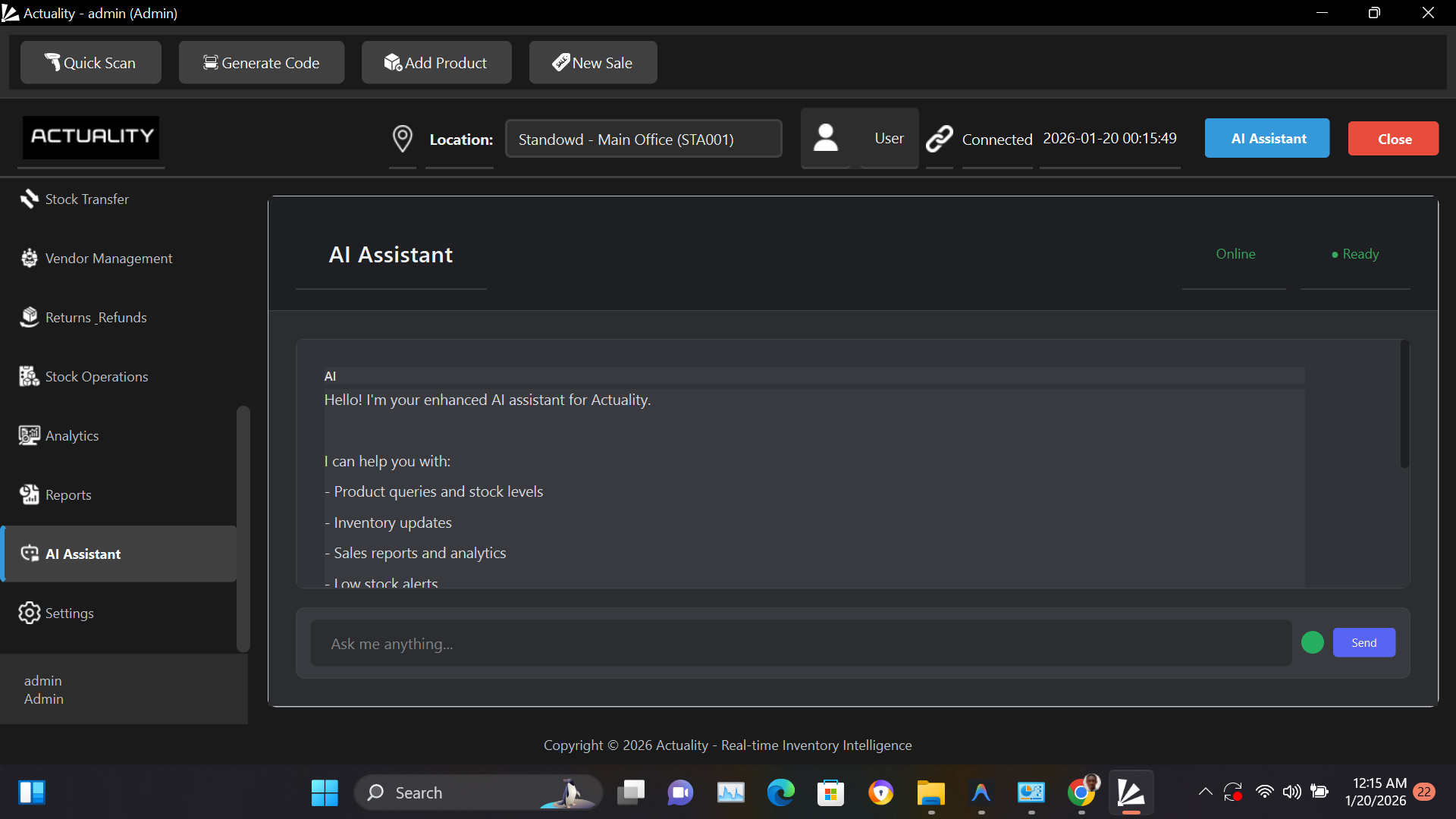Expand the system tray hidden icons chevron

click(1205, 792)
